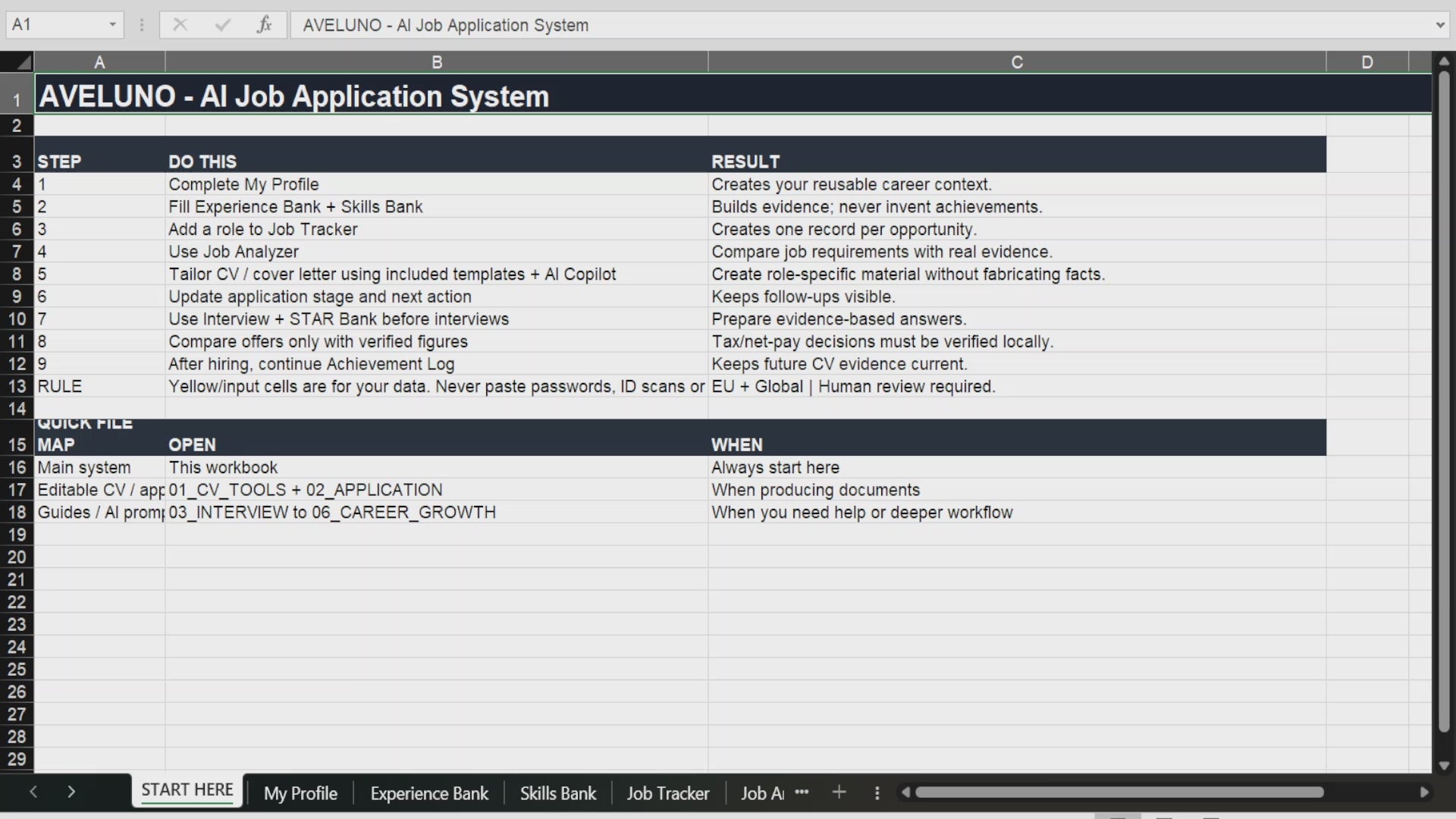Viewport: 1456px width, 819px height.
Task: Select cell 'Update application stage and next action'
Action: pos(437,297)
